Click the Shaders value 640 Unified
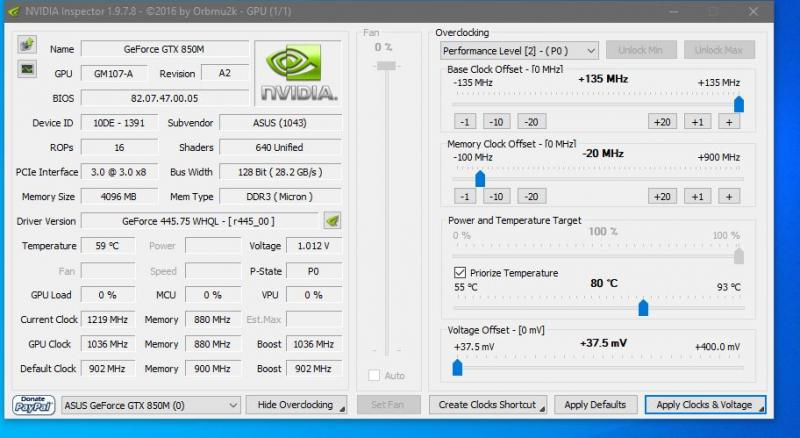 pos(280,148)
